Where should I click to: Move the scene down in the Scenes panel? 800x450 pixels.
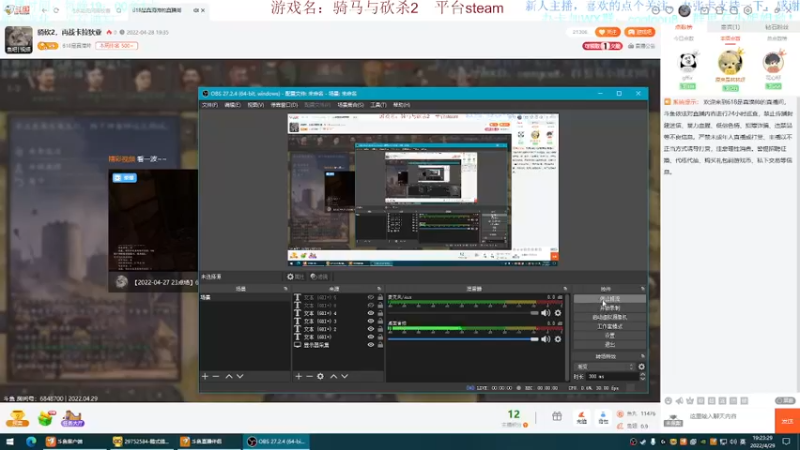pyautogui.click(x=240, y=377)
